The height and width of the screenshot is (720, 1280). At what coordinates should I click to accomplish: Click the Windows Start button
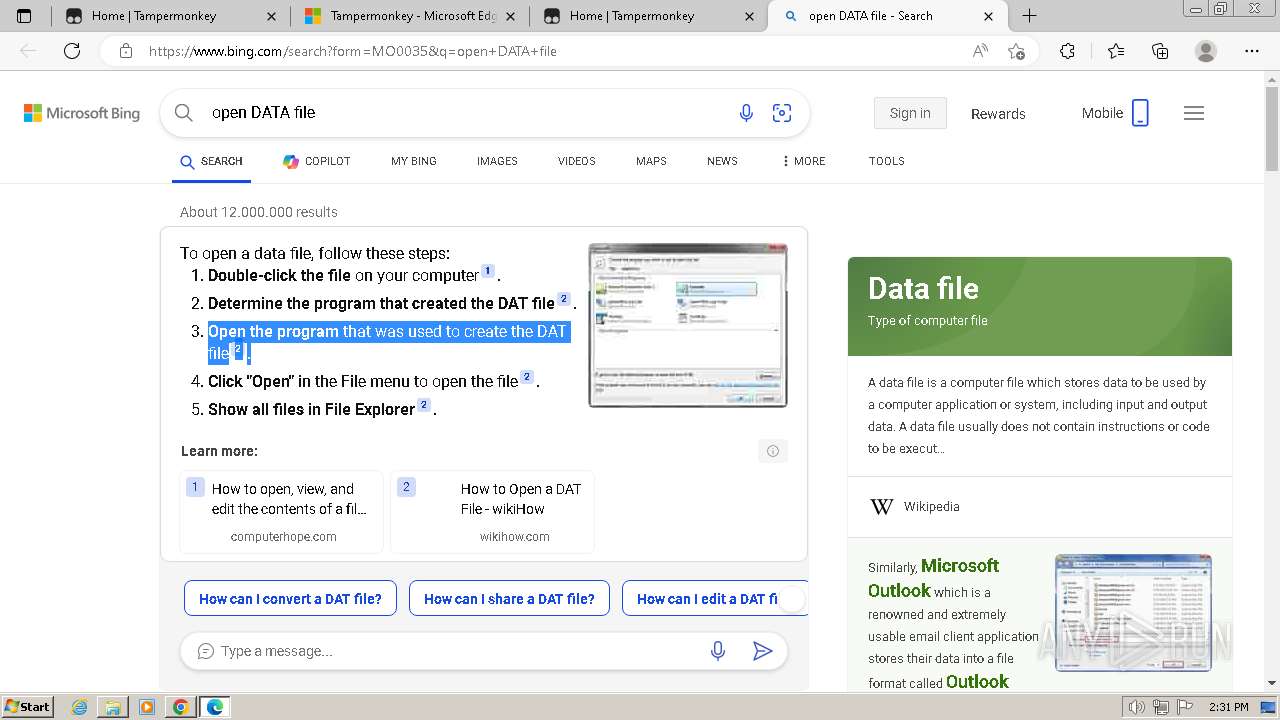(28, 707)
